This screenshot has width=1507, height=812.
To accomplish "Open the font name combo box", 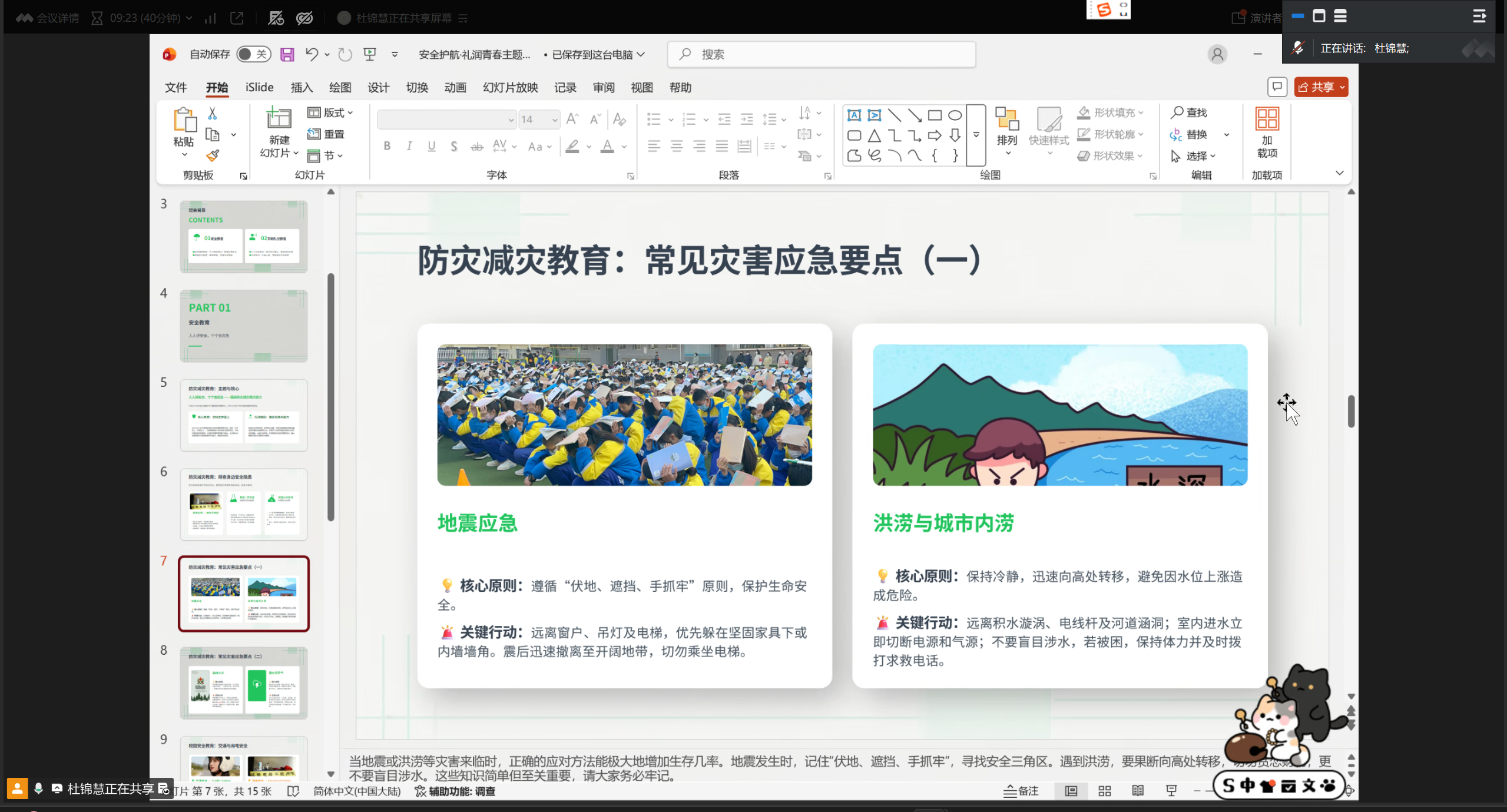I will coord(446,120).
